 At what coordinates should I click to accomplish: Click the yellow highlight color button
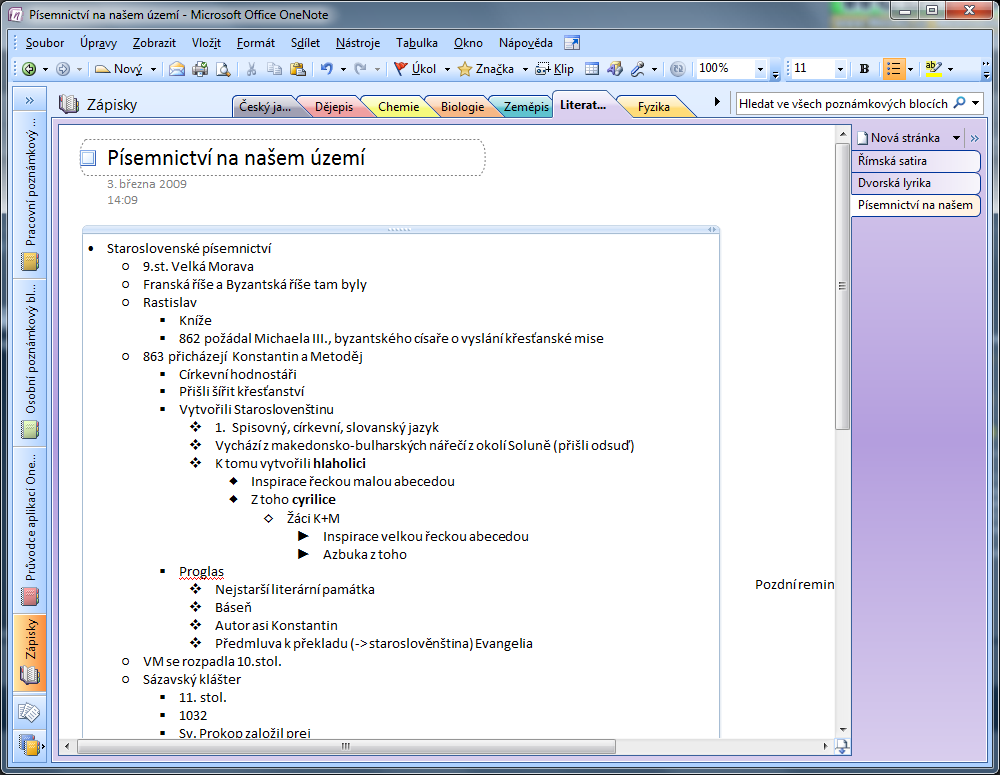pyautogui.click(x=933, y=69)
